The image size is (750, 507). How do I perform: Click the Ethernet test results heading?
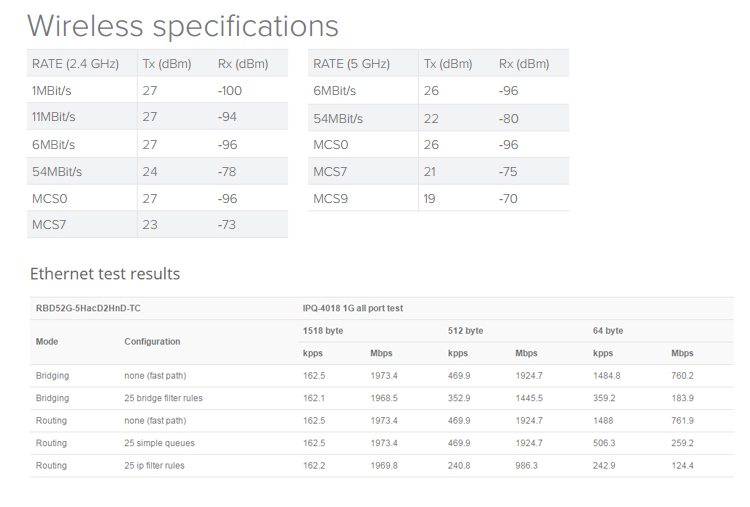point(105,273)
